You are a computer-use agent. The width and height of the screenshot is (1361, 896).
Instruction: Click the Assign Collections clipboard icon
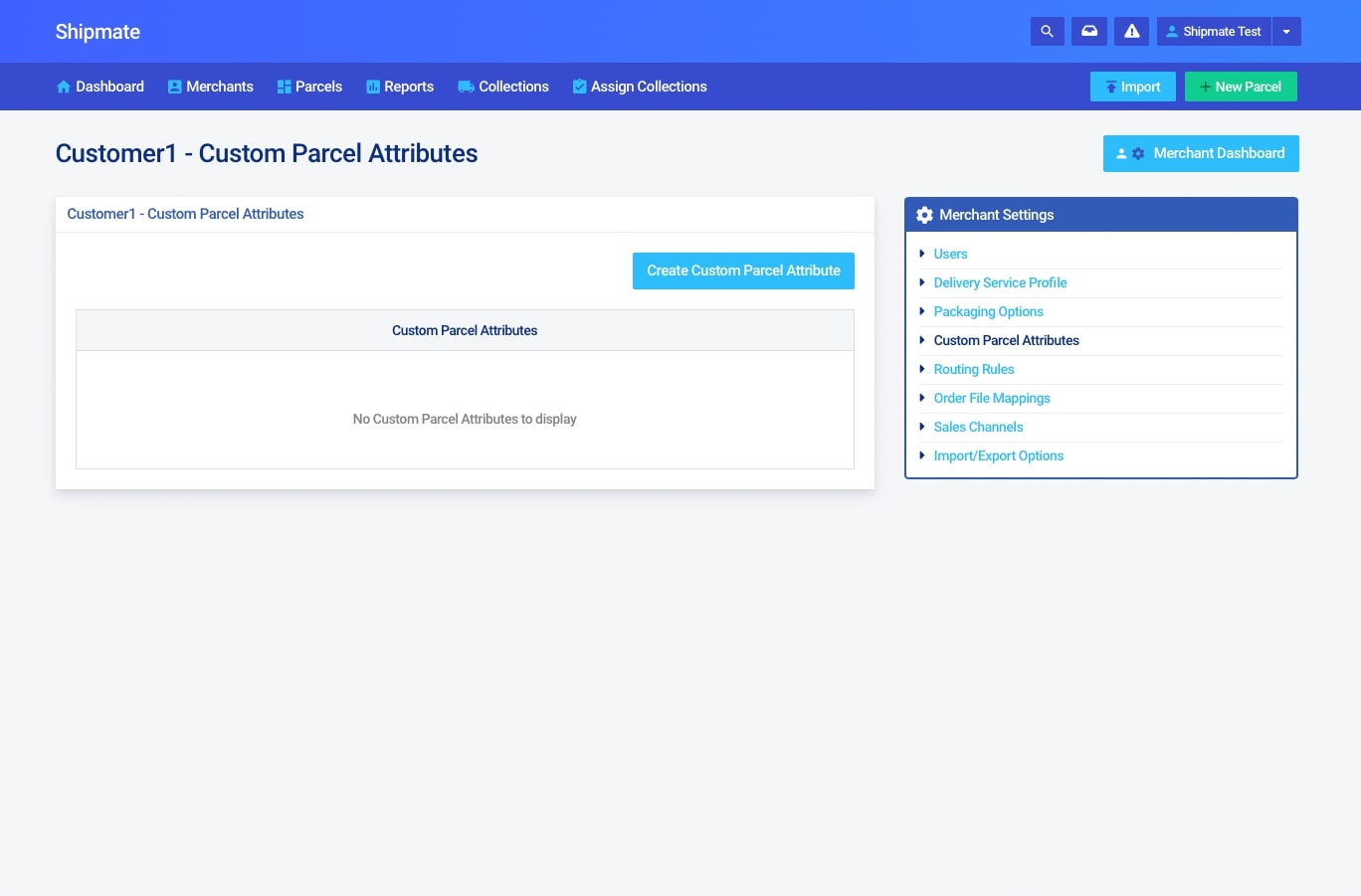(x=579, y=87)
